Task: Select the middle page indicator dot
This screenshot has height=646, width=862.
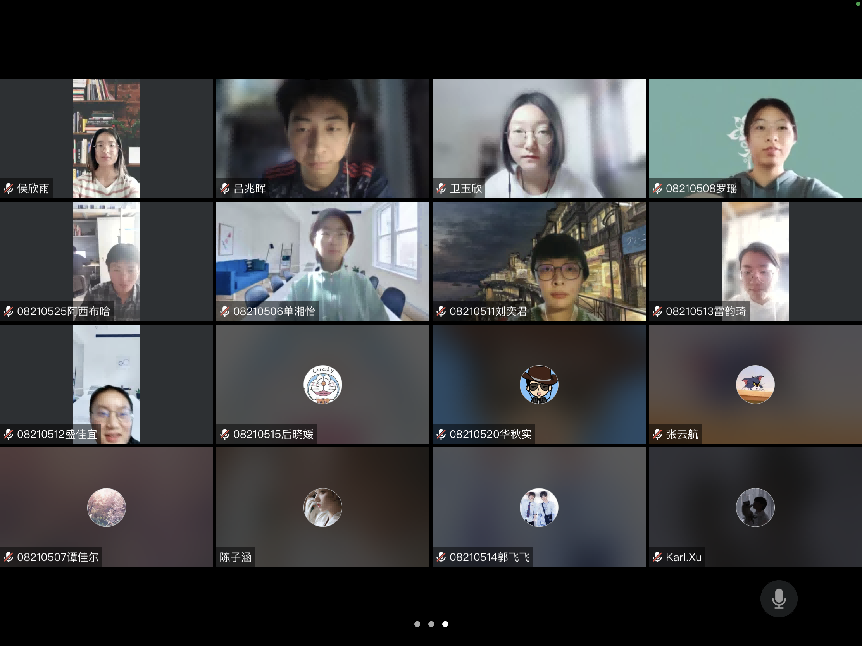Action: coord(431,624)
